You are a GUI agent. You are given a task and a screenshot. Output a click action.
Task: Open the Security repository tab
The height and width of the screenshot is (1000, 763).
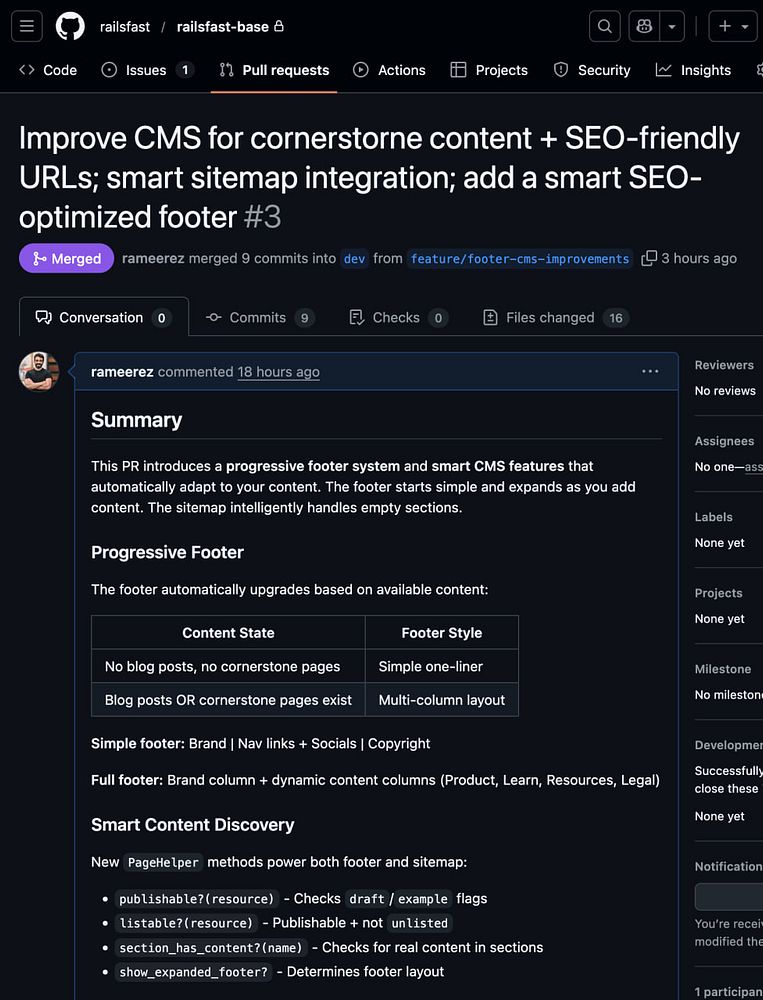592,70
